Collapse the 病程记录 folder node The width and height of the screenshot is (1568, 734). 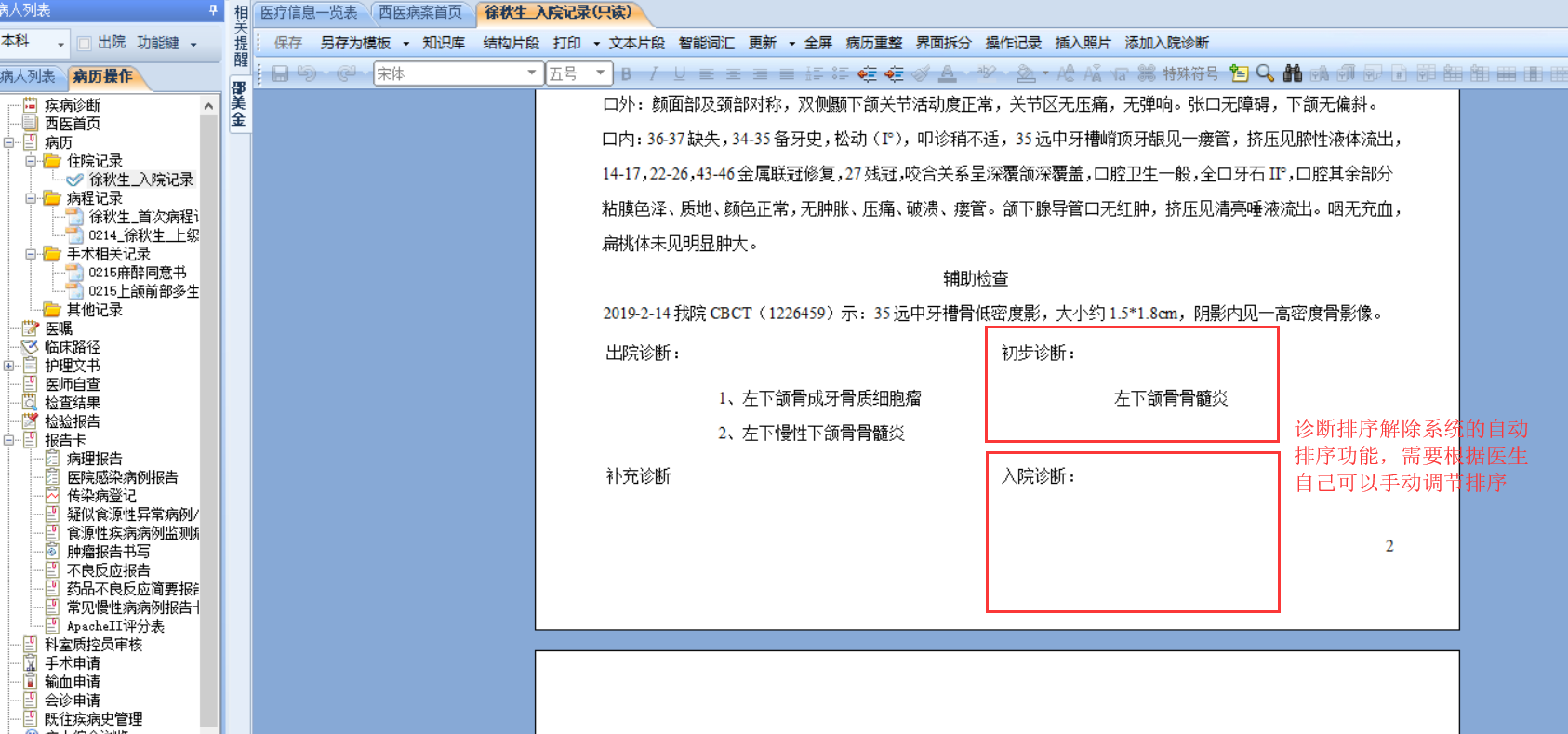coord(31,198)
